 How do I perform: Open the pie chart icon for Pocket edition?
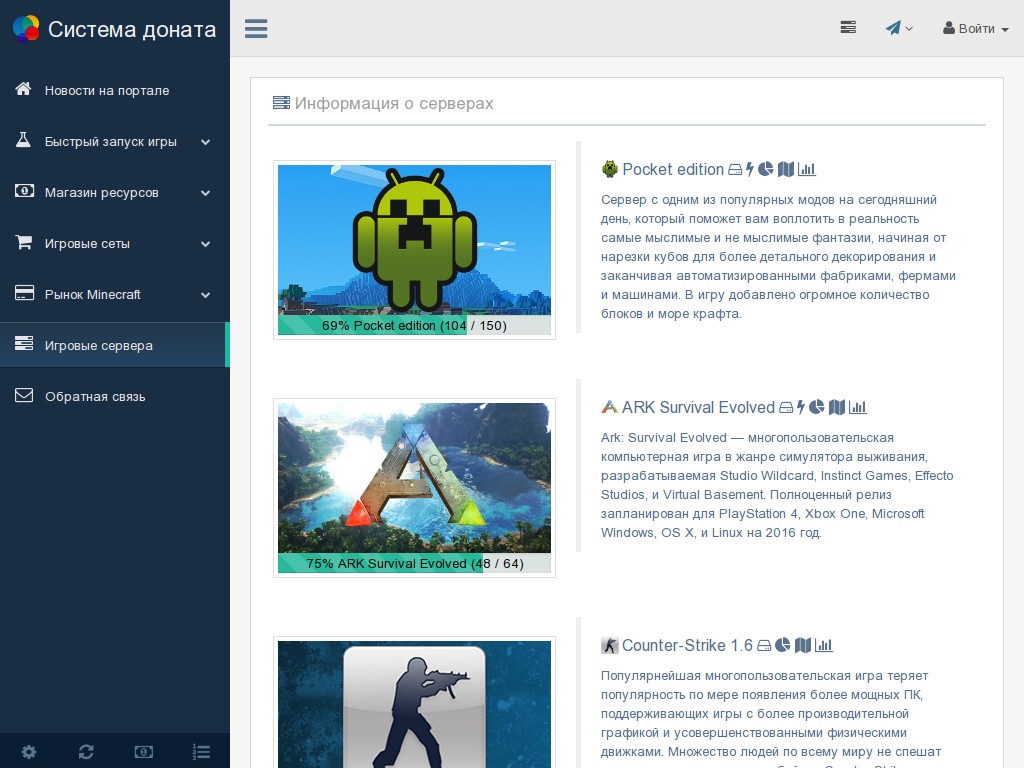pos(766,169)
